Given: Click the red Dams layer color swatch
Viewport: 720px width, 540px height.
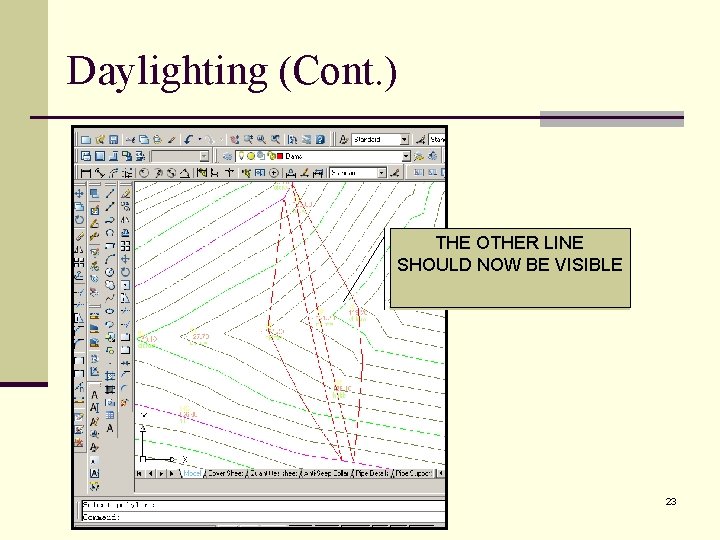Looking at the screenshot, I should 280,157.
